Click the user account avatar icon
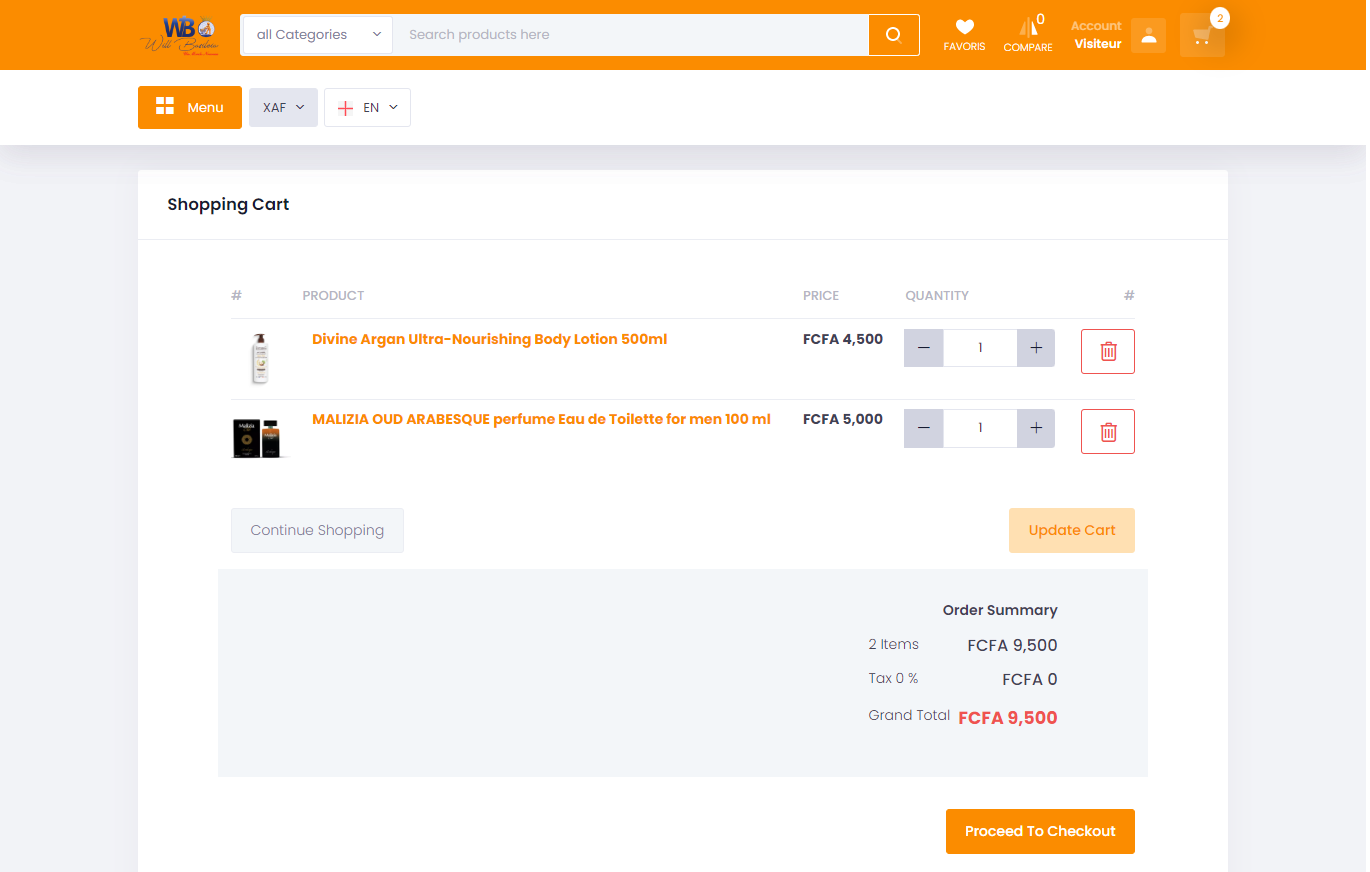The height and width of the screenshot is (872, 1370). click(x=1148, y=35)
